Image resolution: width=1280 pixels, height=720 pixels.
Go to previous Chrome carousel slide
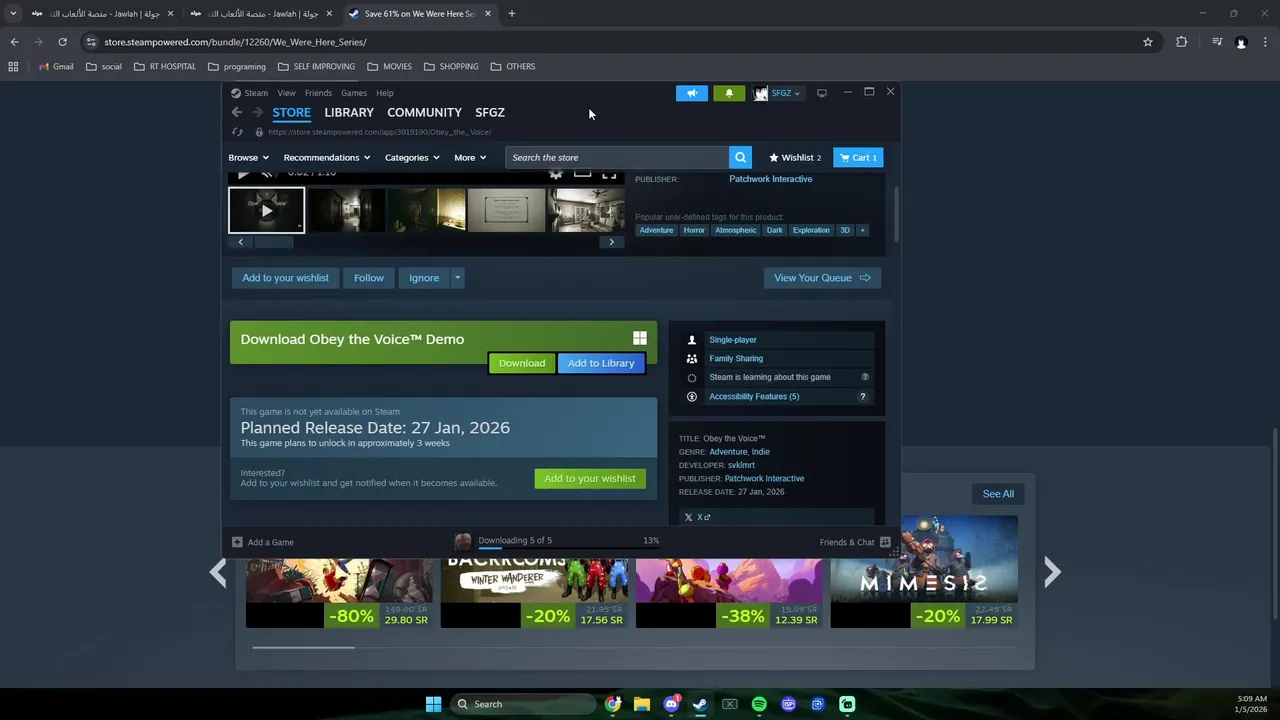tap(218, 572)
